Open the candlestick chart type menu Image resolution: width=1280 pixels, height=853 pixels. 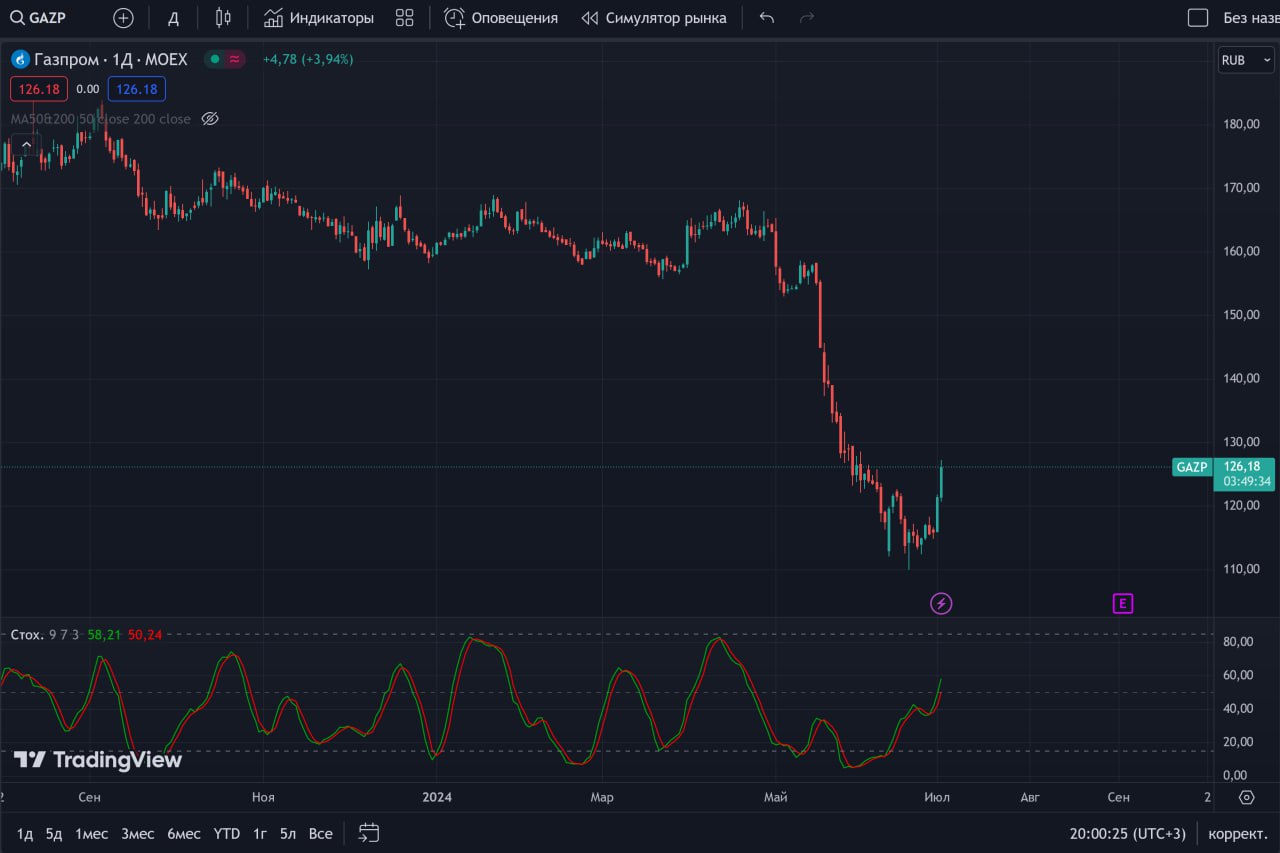coord(223,18)
